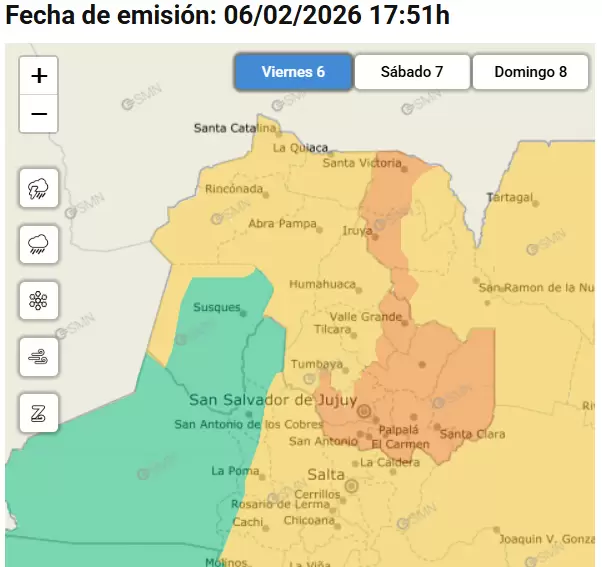Click the Cerrillos label
This screenshot has height=567, width=602.
318,494
